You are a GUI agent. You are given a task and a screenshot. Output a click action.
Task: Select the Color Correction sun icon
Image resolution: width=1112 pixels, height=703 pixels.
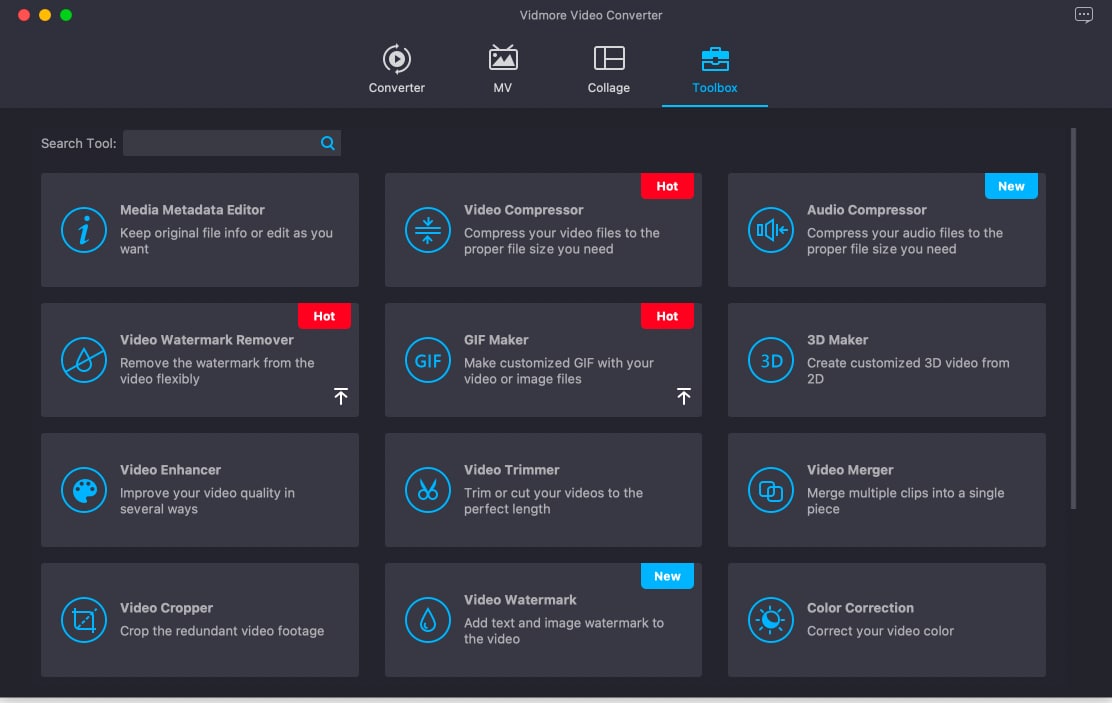(771, 620)
